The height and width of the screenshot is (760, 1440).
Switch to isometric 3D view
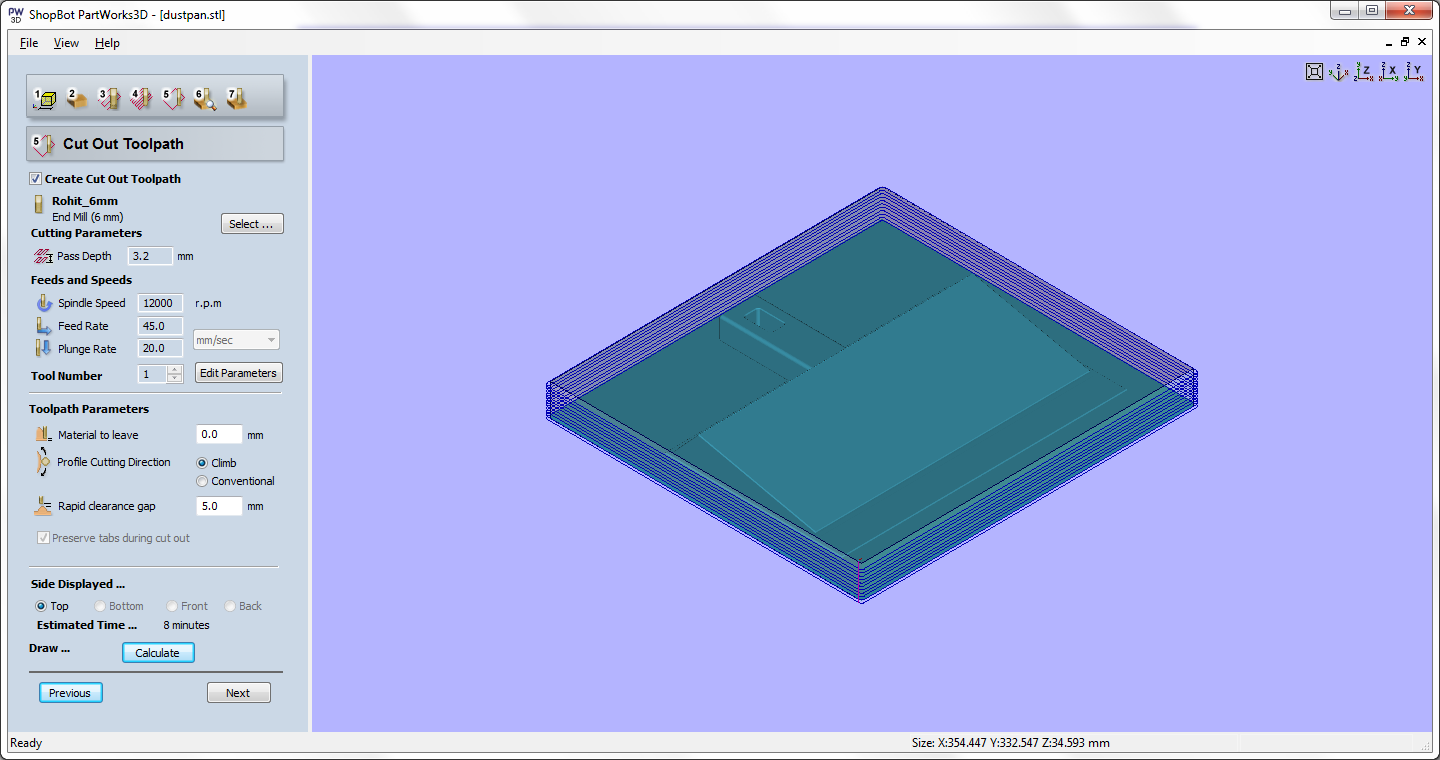tap(1339, 72)
